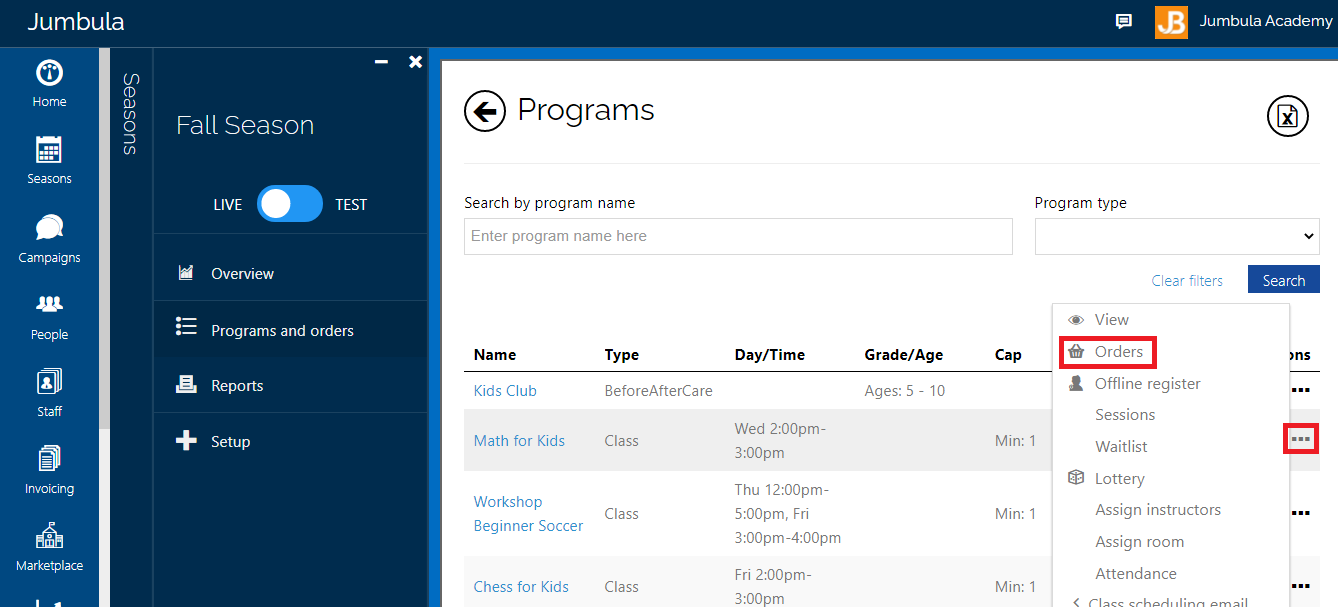Open the Invoicing icon in sidebar
Viewport: 1338px width, 607px height.
[x=49, y=459]
